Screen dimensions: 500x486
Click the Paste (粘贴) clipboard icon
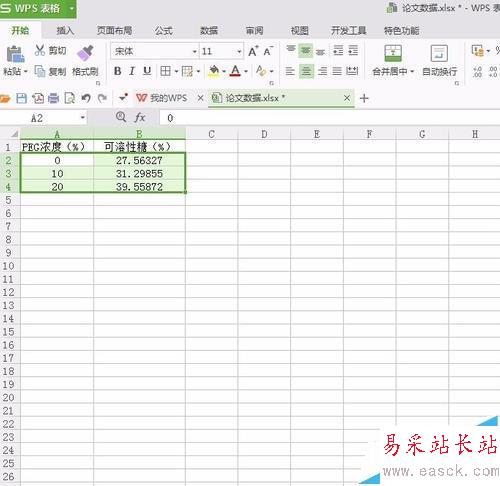15,54
